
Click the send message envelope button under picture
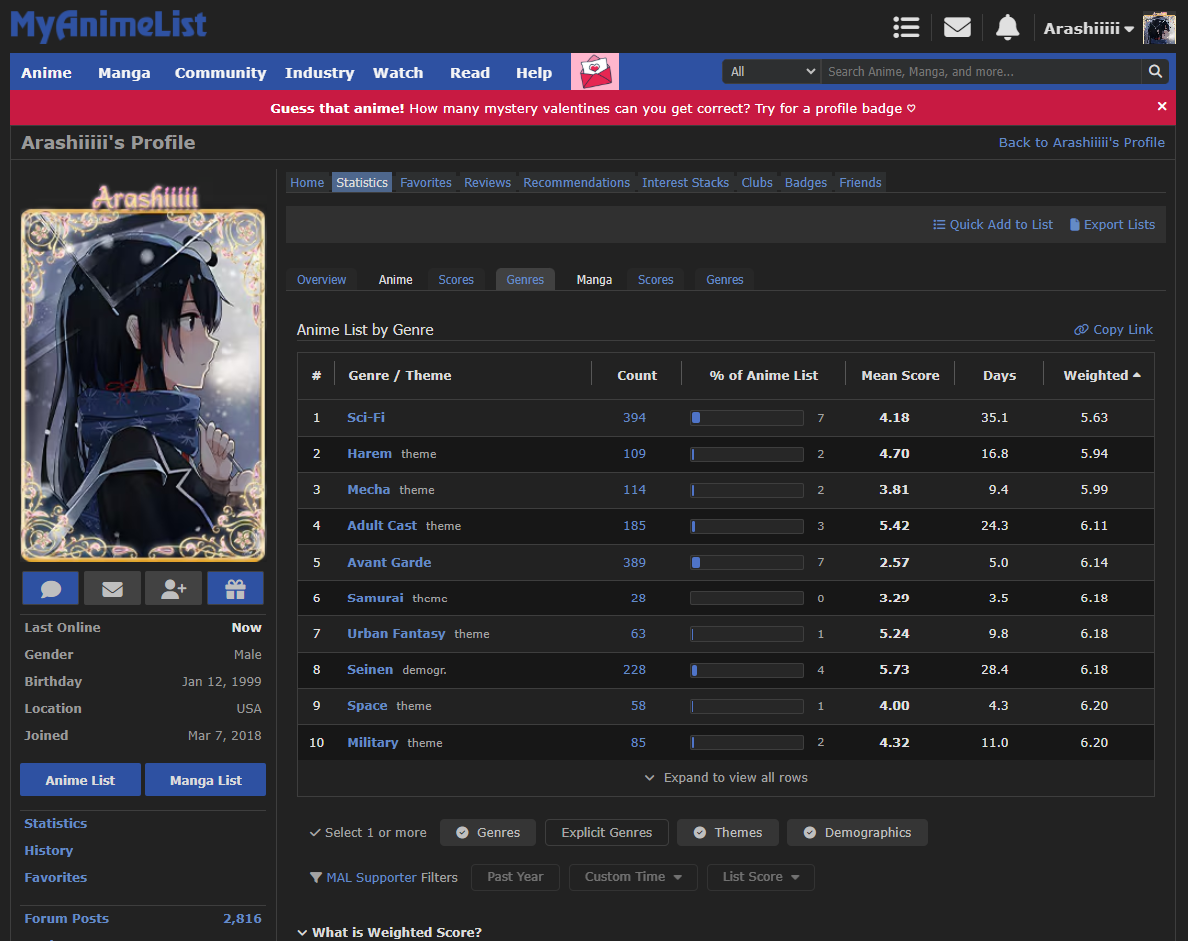112,589
